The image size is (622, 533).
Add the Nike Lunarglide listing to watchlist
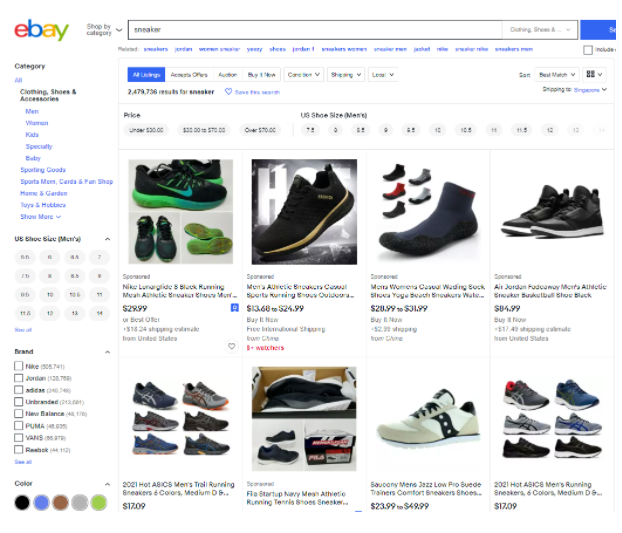pyautogui.click(x=232, y=347)
